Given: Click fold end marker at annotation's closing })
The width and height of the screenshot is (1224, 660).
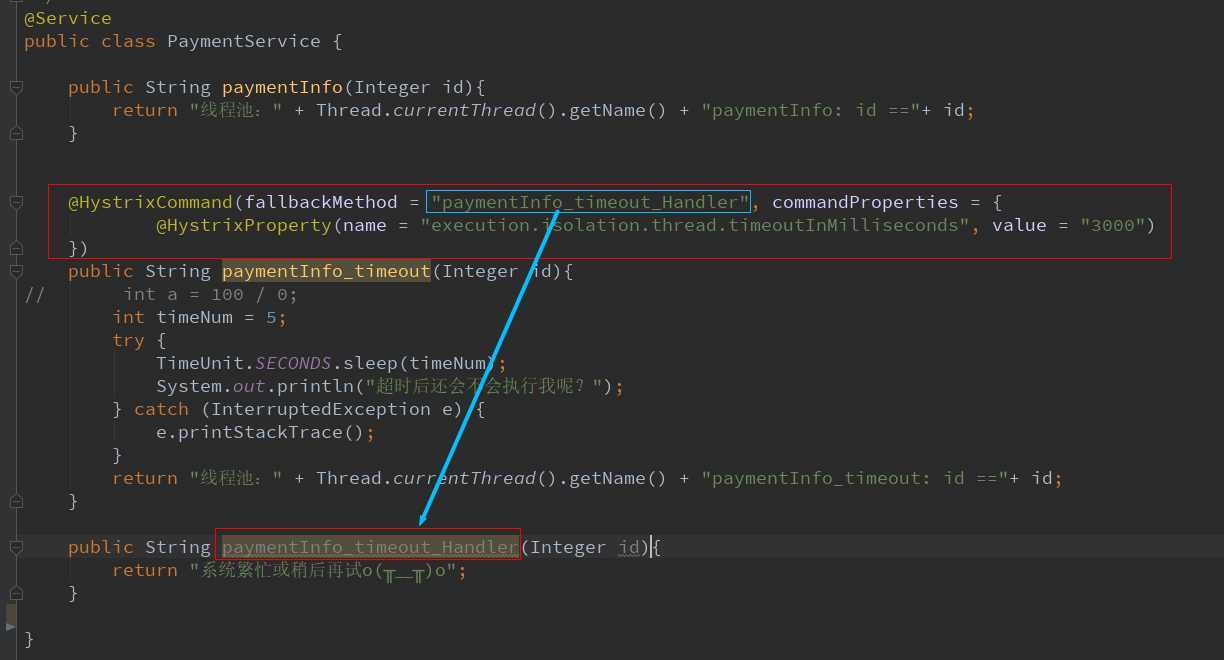Looking at the screenshot, I should click(16, 248).
